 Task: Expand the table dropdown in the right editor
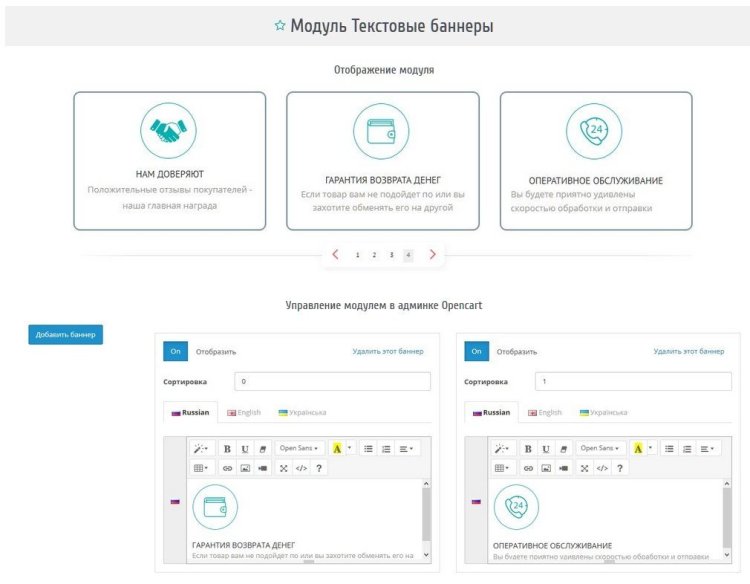(x=502, y=468)
